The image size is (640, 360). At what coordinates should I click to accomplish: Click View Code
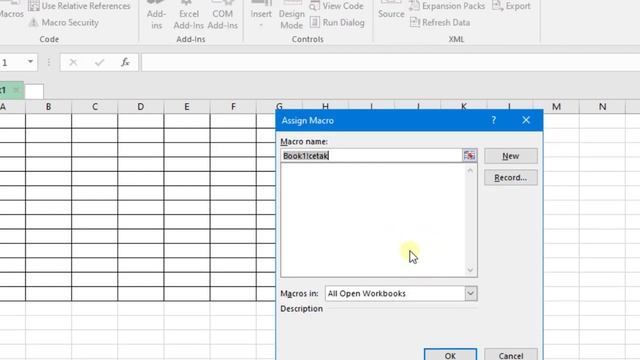[x=337, y=6]
